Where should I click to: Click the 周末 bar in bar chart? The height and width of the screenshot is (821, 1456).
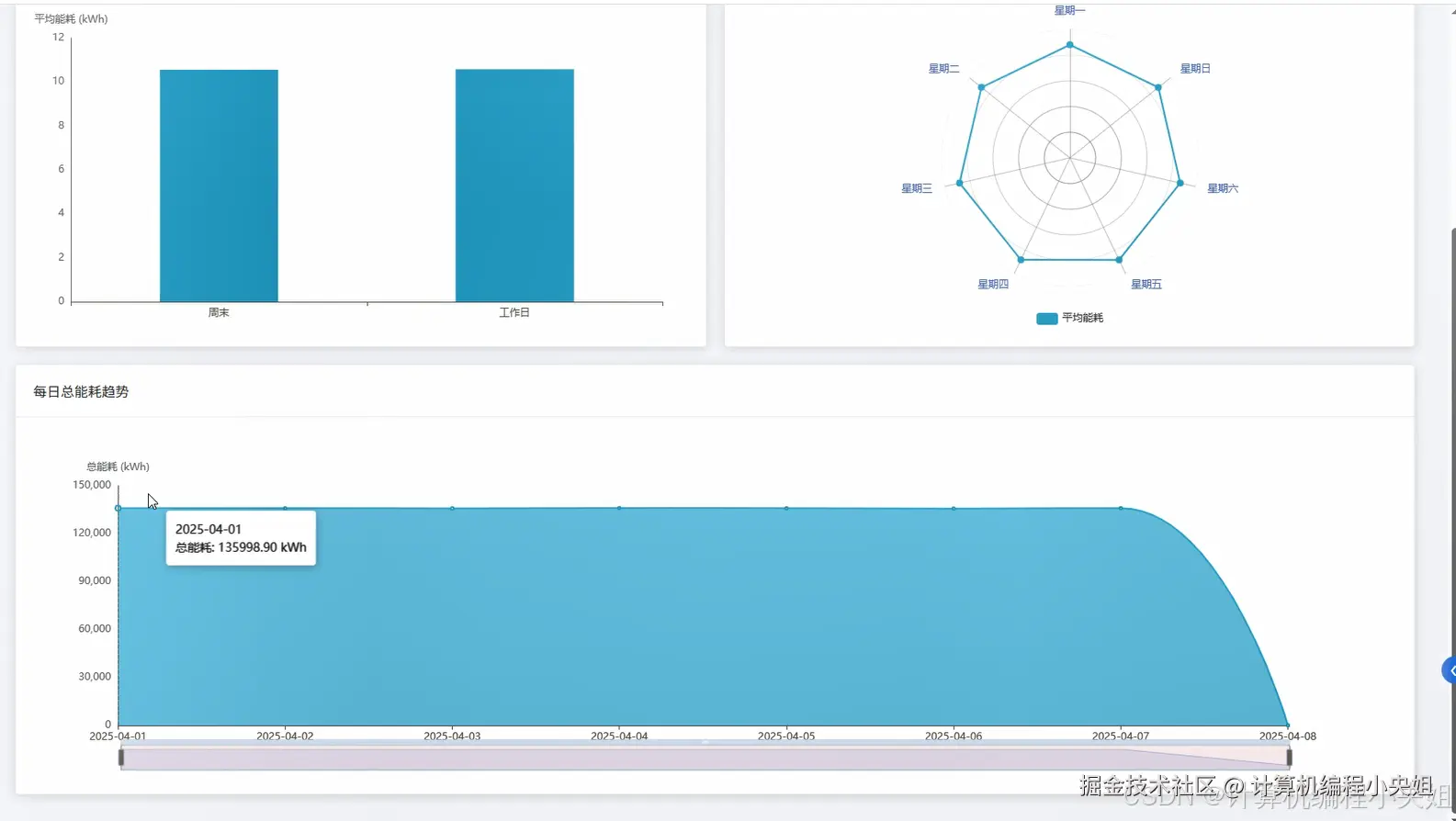[x=219, y=186]
